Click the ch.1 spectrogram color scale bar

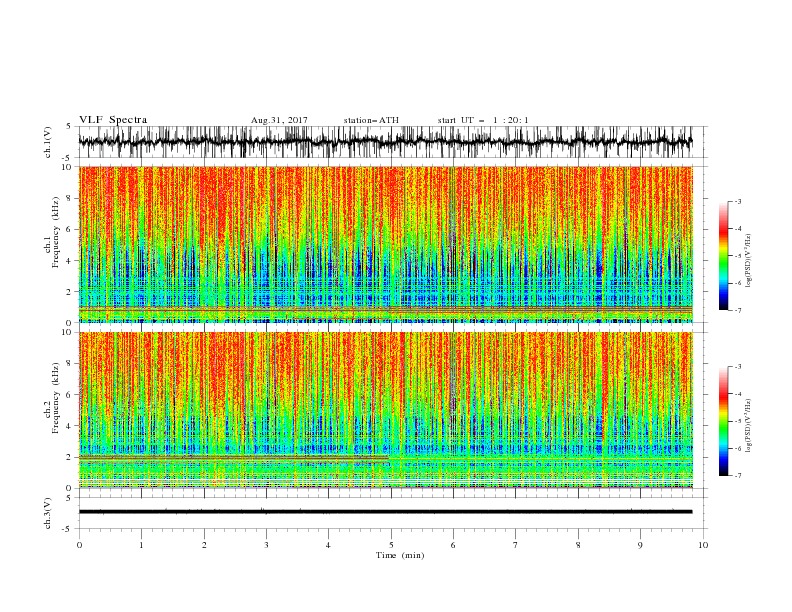[723, 255]
